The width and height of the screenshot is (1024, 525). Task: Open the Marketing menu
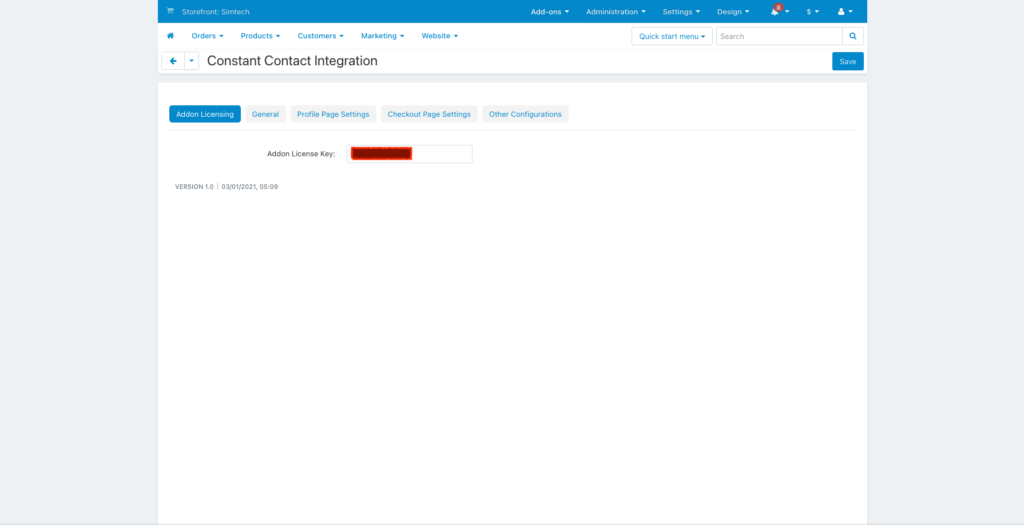click(382, 36)
